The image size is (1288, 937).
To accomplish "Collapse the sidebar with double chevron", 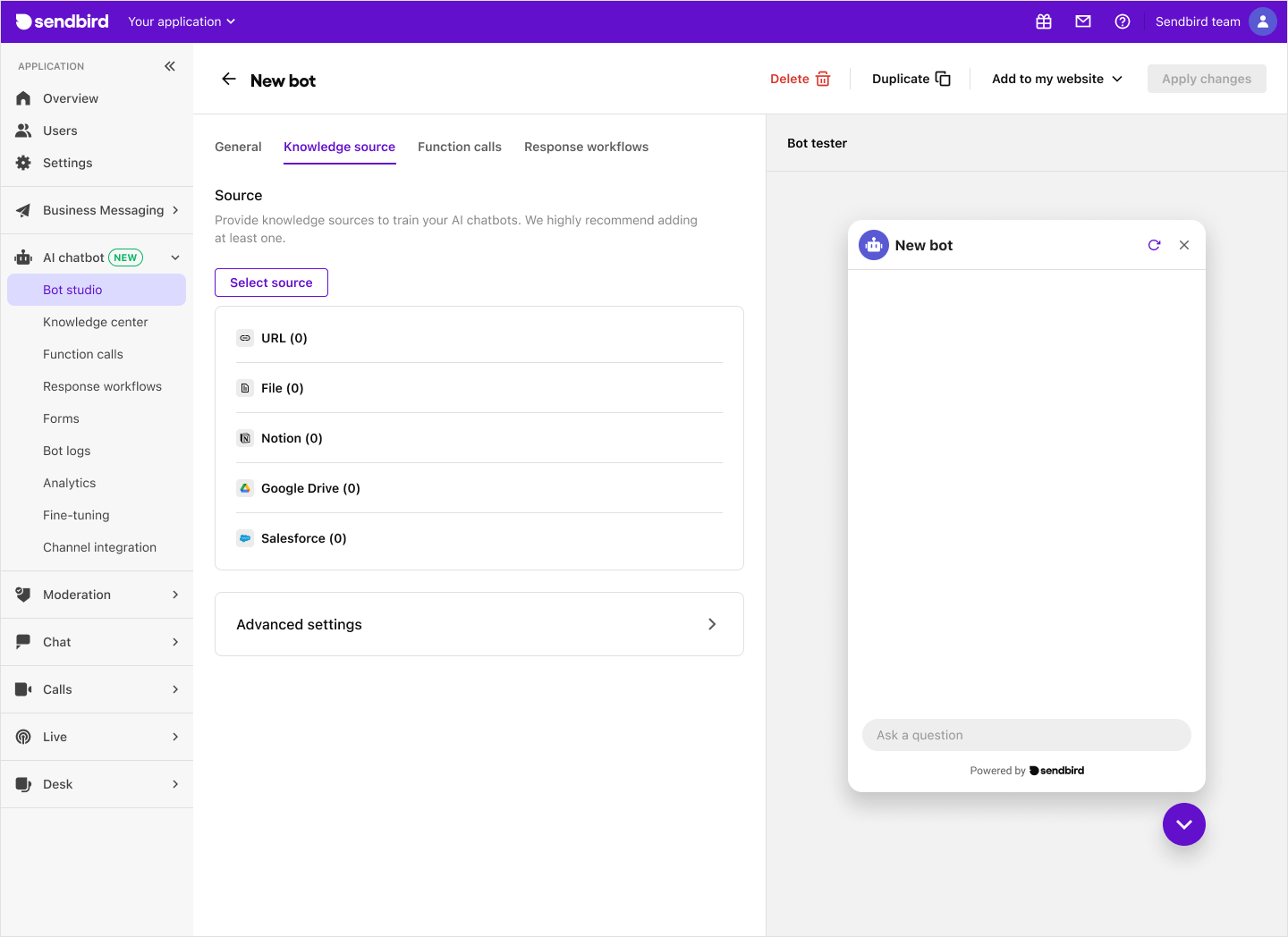I will tap(170, 66).
